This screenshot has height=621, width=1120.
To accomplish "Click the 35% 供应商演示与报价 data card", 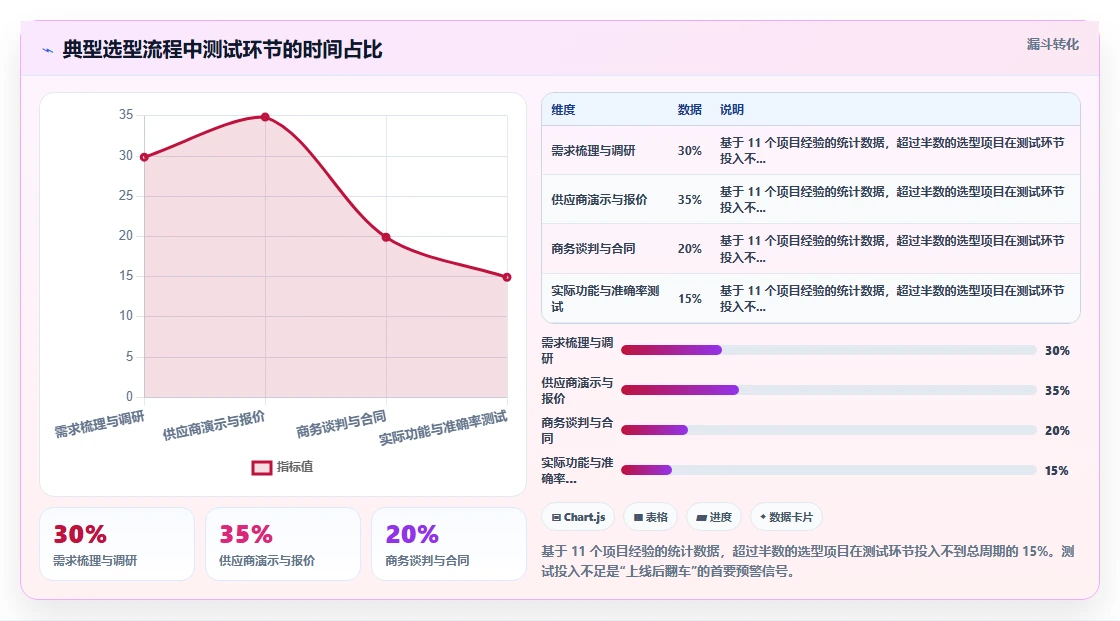I will [283, 545].
